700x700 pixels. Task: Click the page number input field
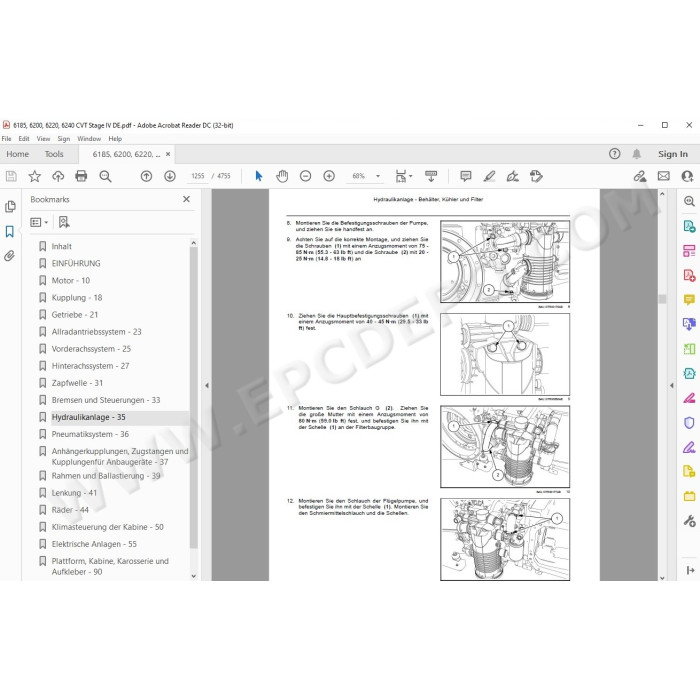tap(197, 176)
